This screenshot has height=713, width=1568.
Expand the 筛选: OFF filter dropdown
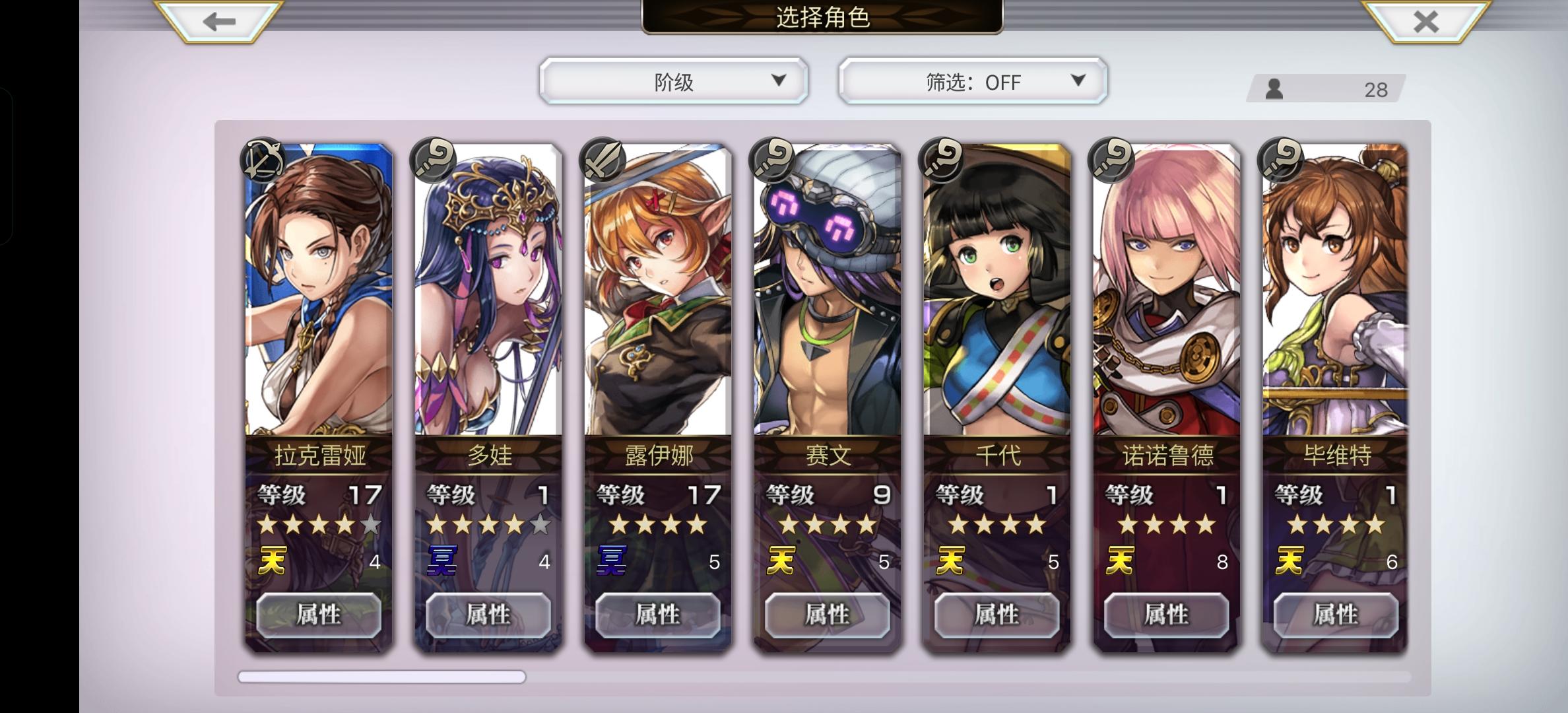(x=973, y=82)
